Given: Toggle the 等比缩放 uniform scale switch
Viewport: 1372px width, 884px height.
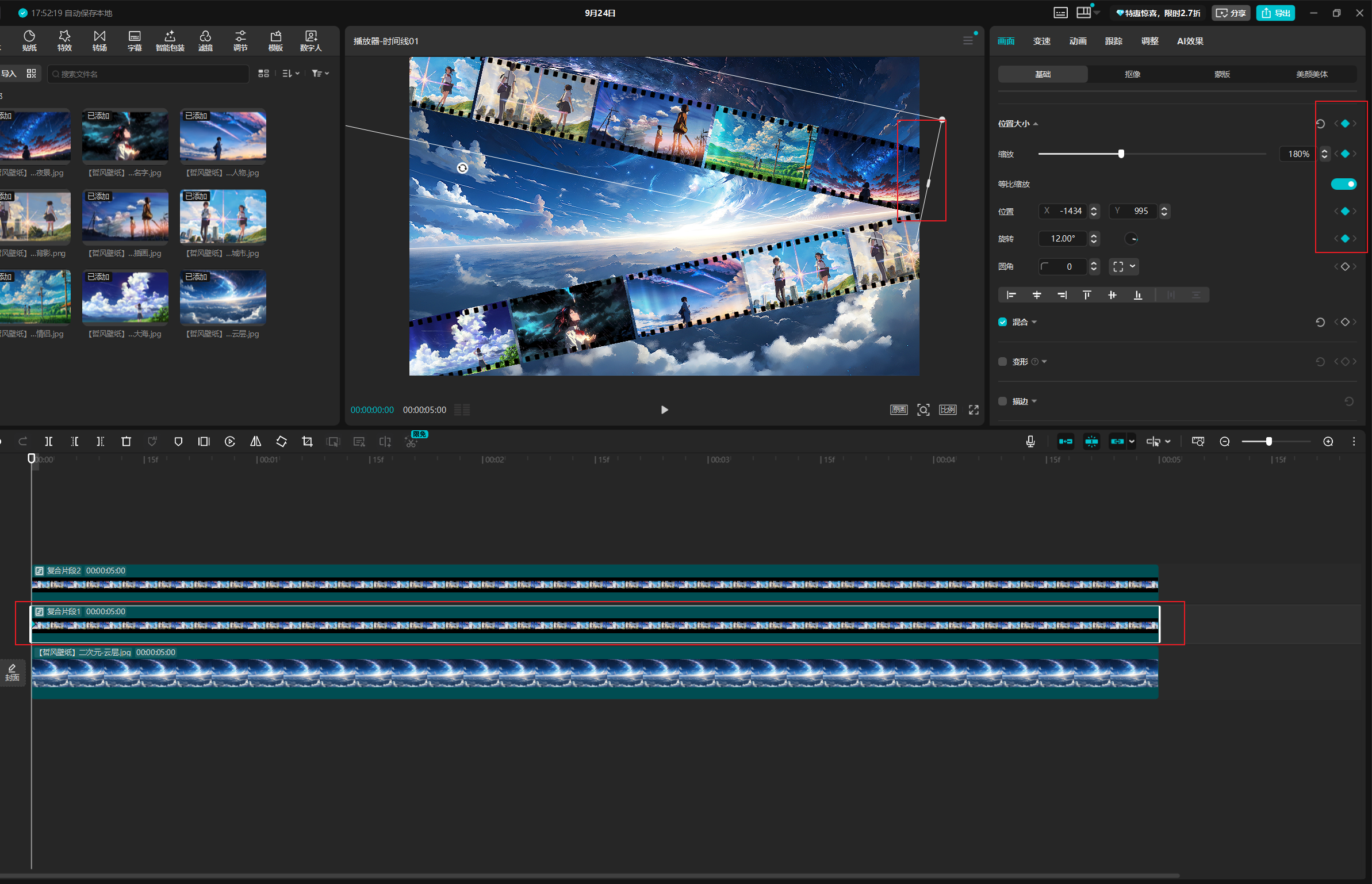Looking at the screenshot, I should pos(1343,184).
